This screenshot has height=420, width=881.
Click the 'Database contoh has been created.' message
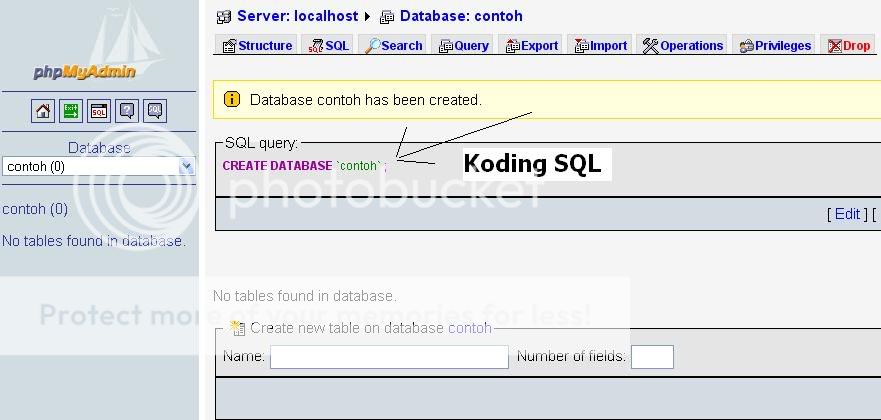pos(366,100)
